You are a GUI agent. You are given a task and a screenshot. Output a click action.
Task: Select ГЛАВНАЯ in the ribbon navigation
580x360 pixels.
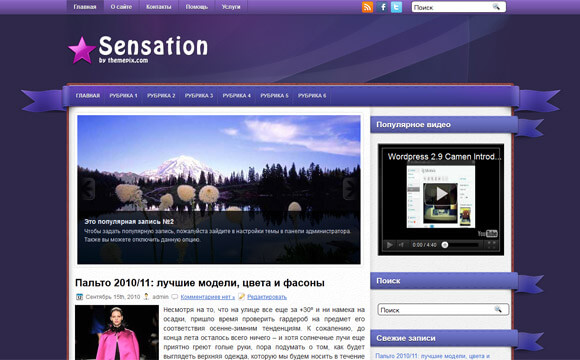(x=88, y=95)
